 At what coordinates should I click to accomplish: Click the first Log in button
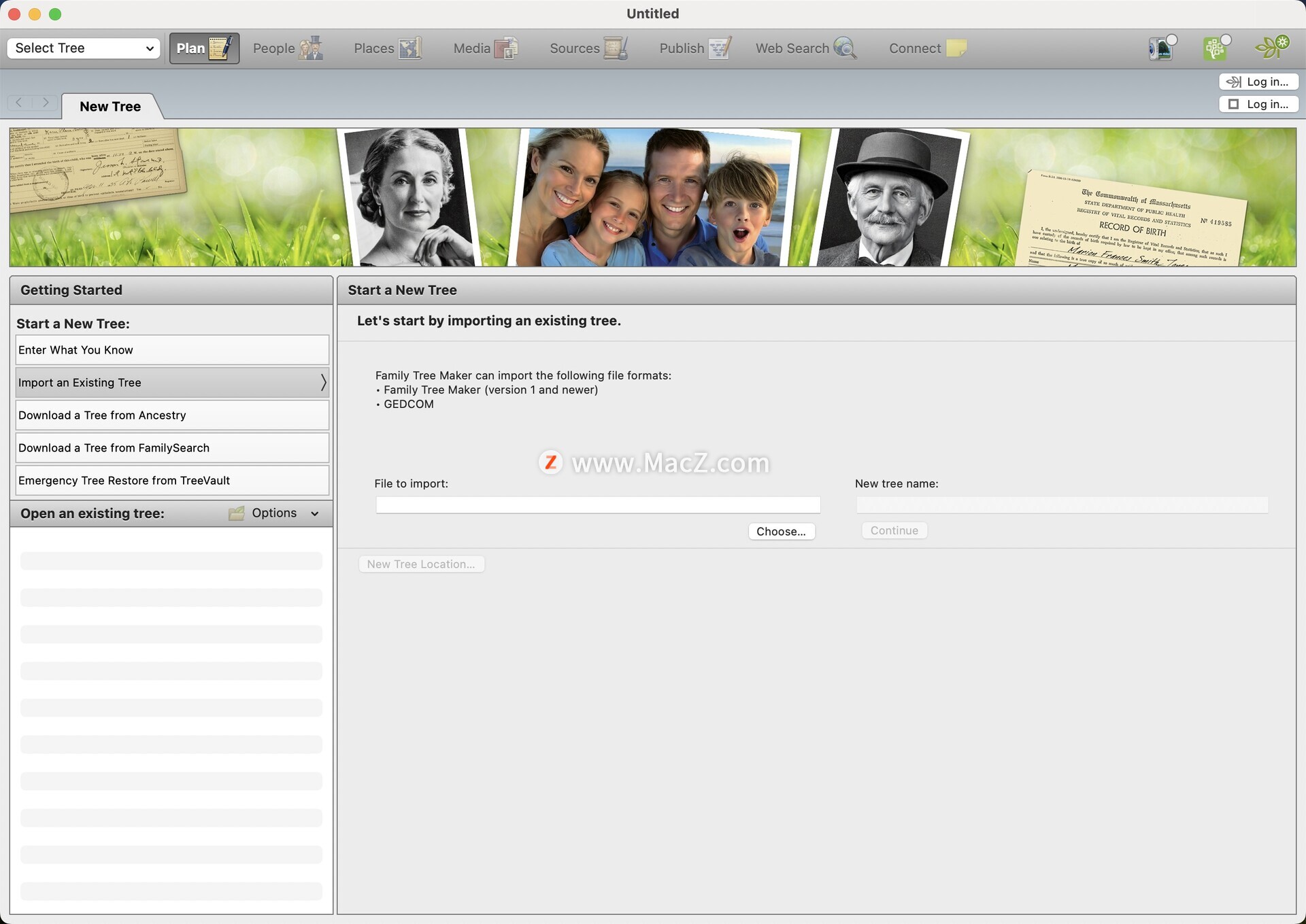coord(1258,82)
